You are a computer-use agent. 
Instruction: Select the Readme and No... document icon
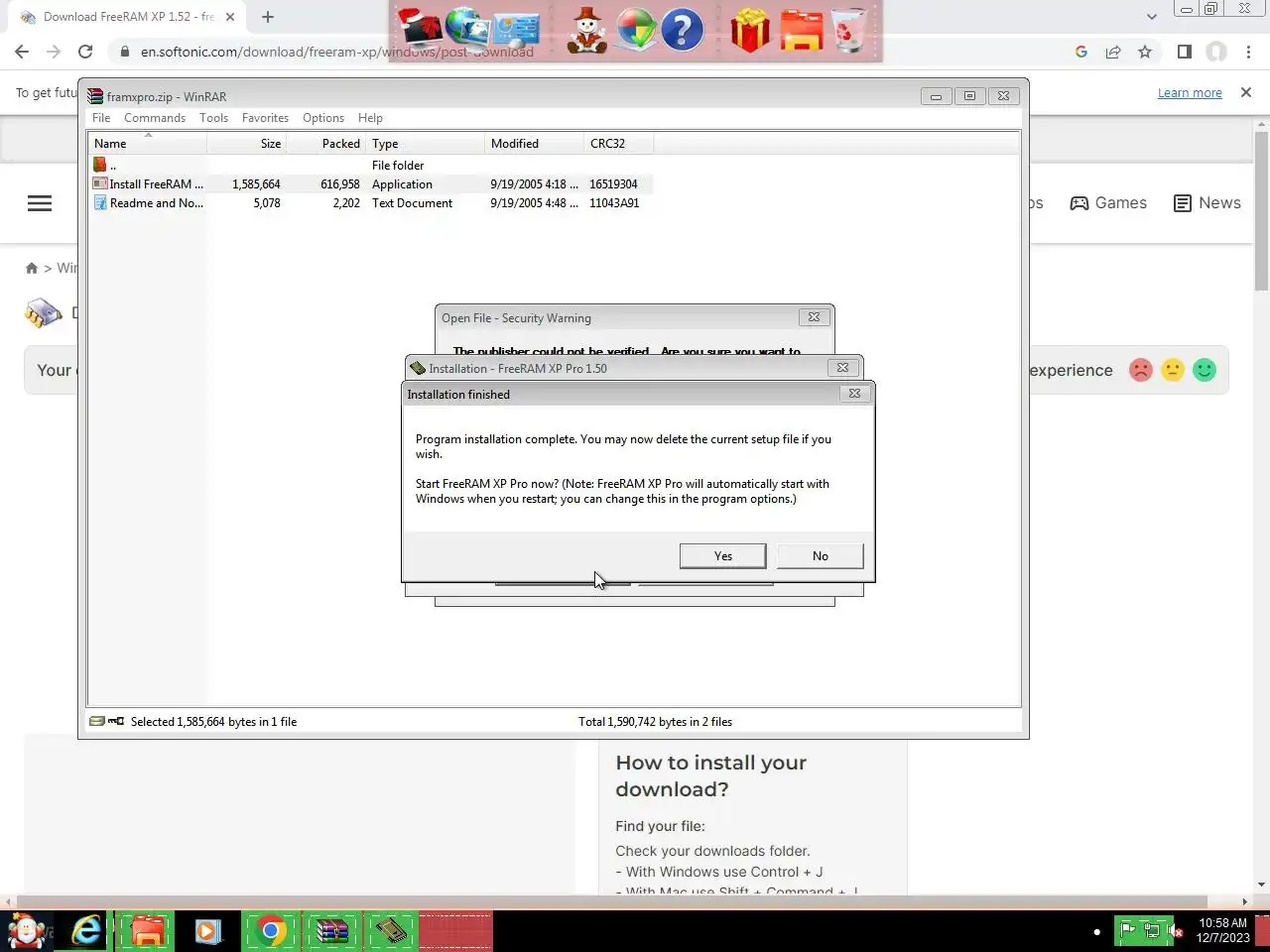click(x=99, y=203)
